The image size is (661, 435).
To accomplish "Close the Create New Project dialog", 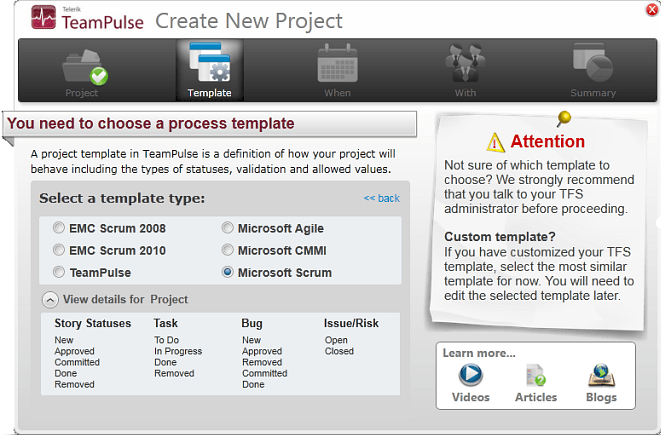I will click(653, 9).
